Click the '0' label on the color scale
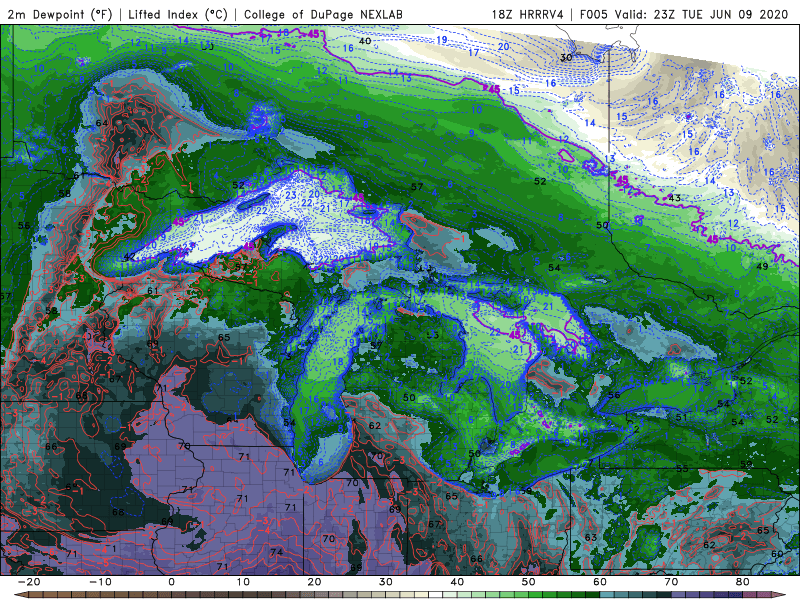The height and width of the screenshot is (600, 800). tap(171, 582)
